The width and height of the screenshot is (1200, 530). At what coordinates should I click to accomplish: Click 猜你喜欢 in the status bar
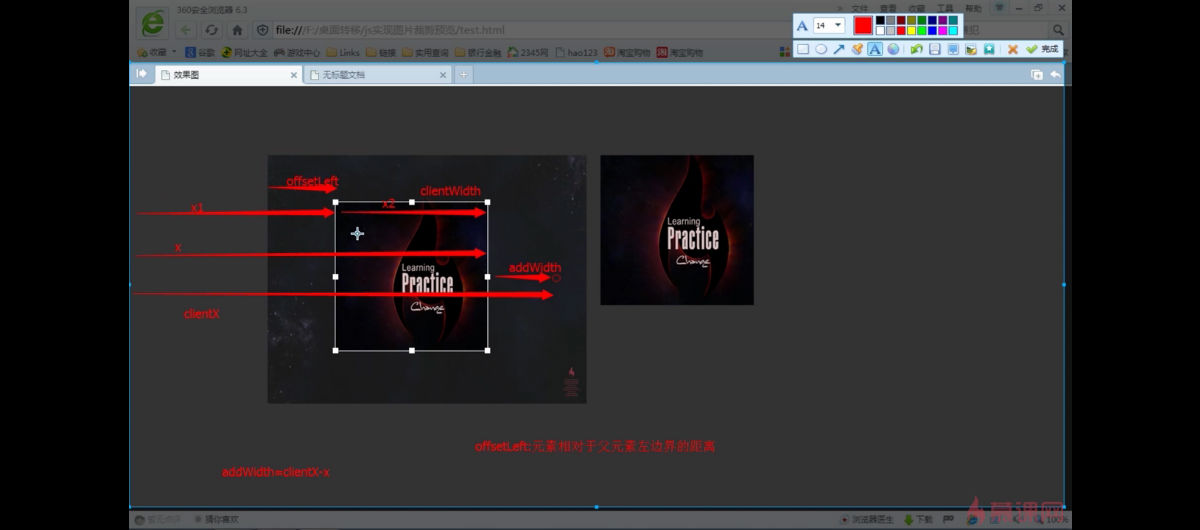216,519
